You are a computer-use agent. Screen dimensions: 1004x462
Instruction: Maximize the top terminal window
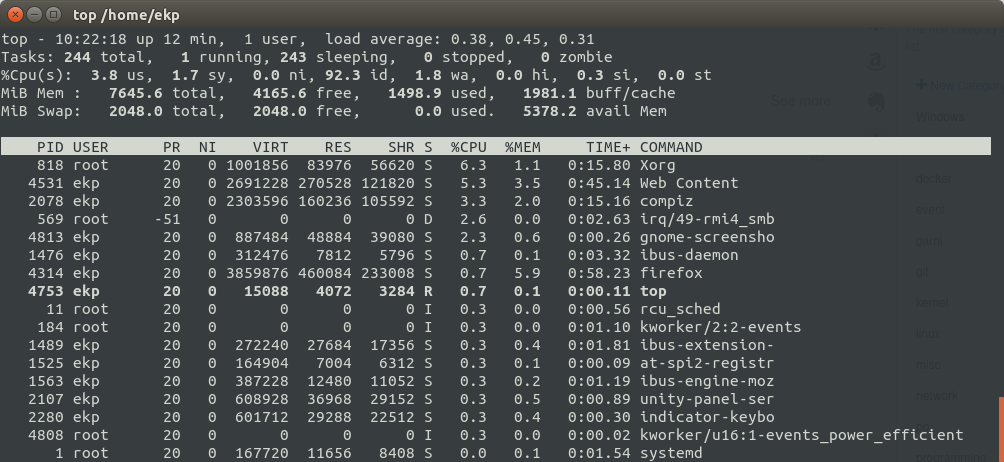coord(54,14)
